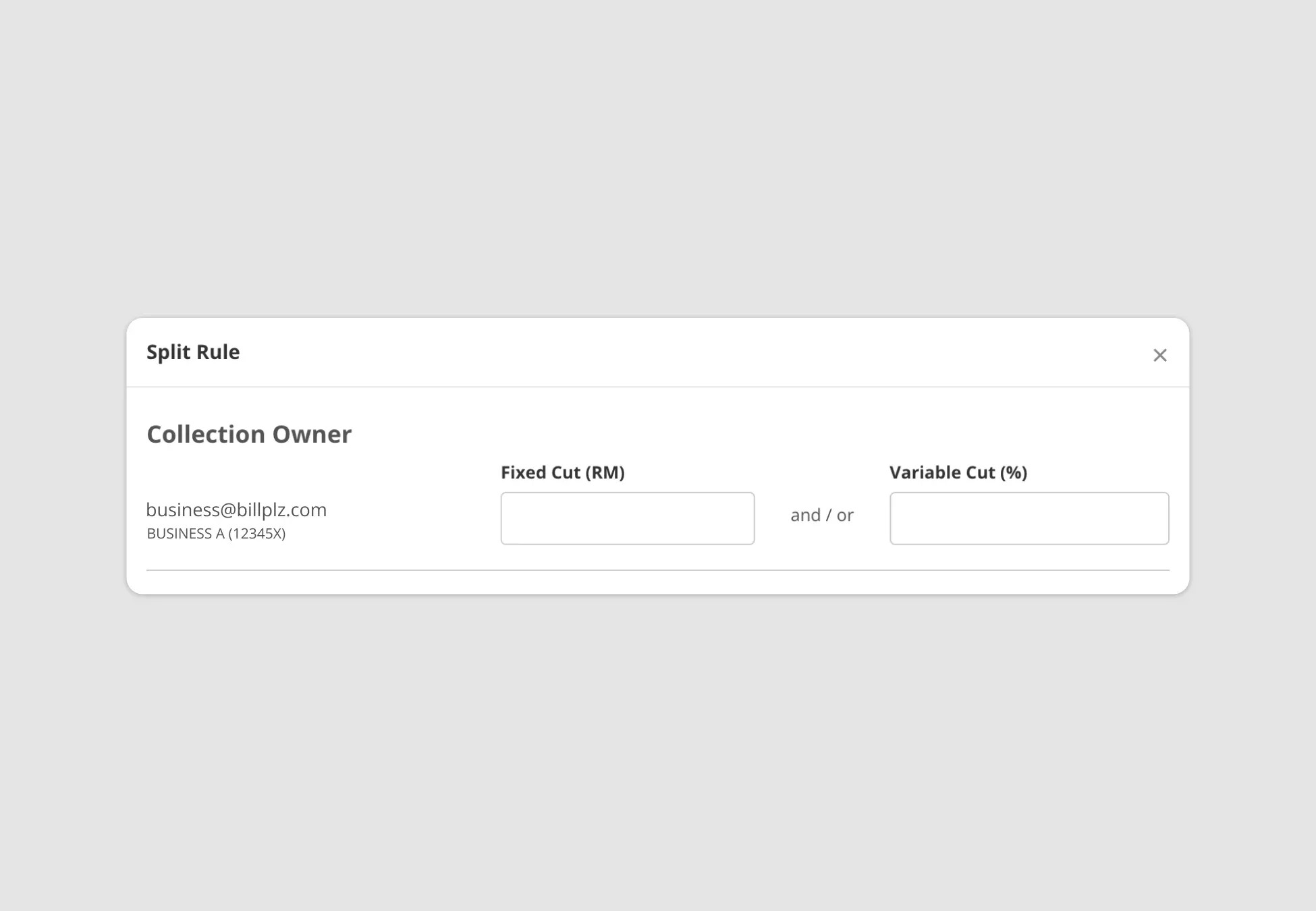The width and height of the screenshot is (1316, 911).
Task: Select the business@billplz.com email text
Action: tap(236, 509)
